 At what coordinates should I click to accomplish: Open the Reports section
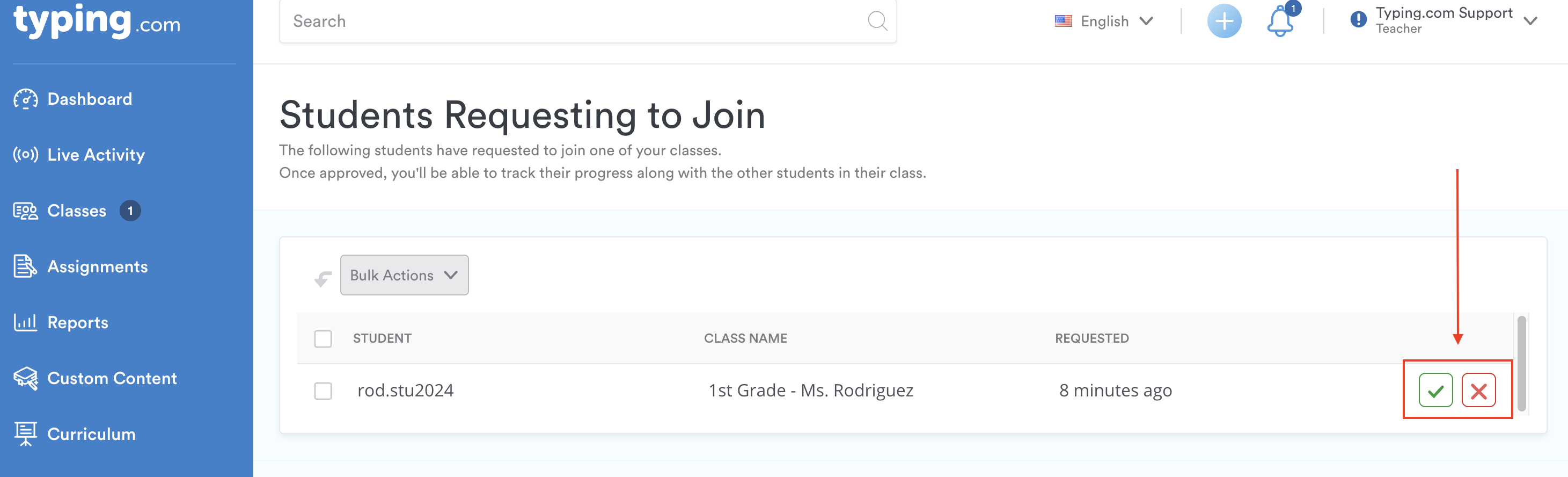pos(77,322)
